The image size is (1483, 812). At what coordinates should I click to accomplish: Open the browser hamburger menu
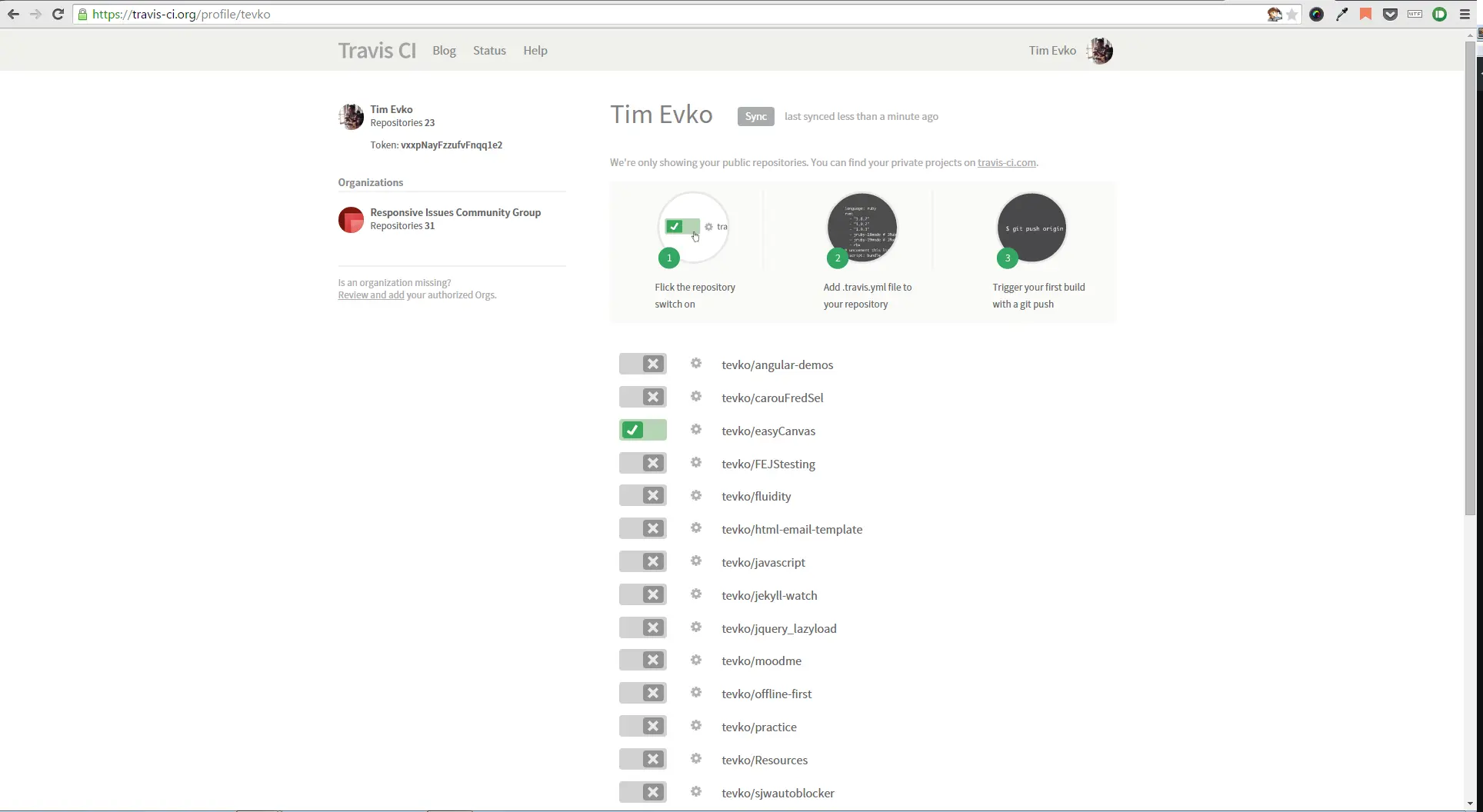tap(1464, 14)
